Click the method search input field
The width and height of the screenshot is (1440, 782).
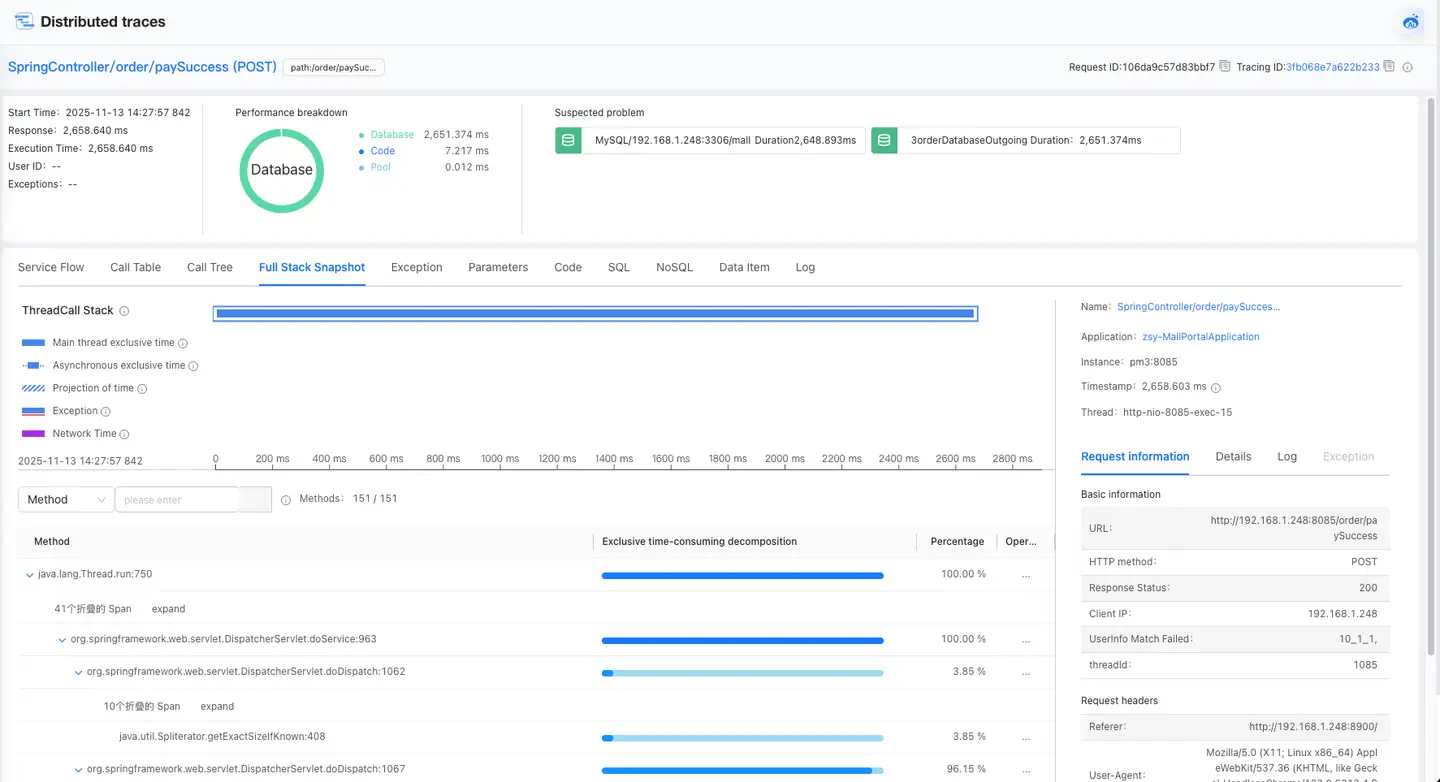[x=177, y=500]
